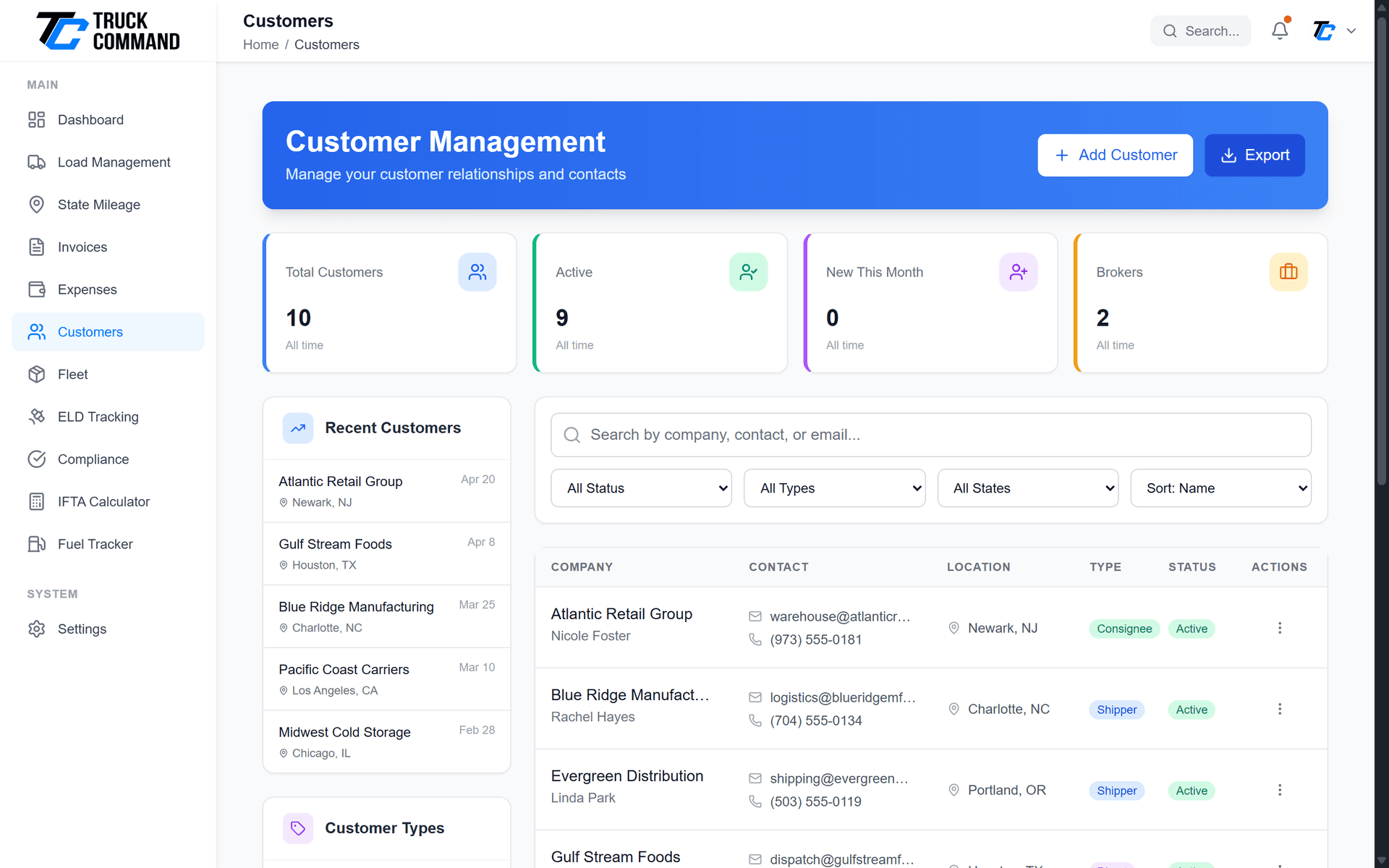Click the Expenses wallet icon
This screenshot has height=868, width=1389.
click(x=37, y=289)
